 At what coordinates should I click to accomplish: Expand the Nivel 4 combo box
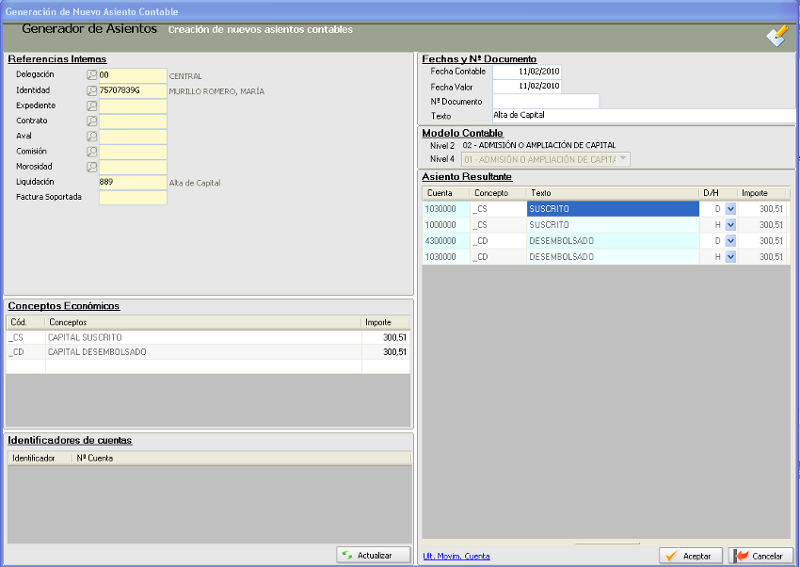tap(623, 159)
